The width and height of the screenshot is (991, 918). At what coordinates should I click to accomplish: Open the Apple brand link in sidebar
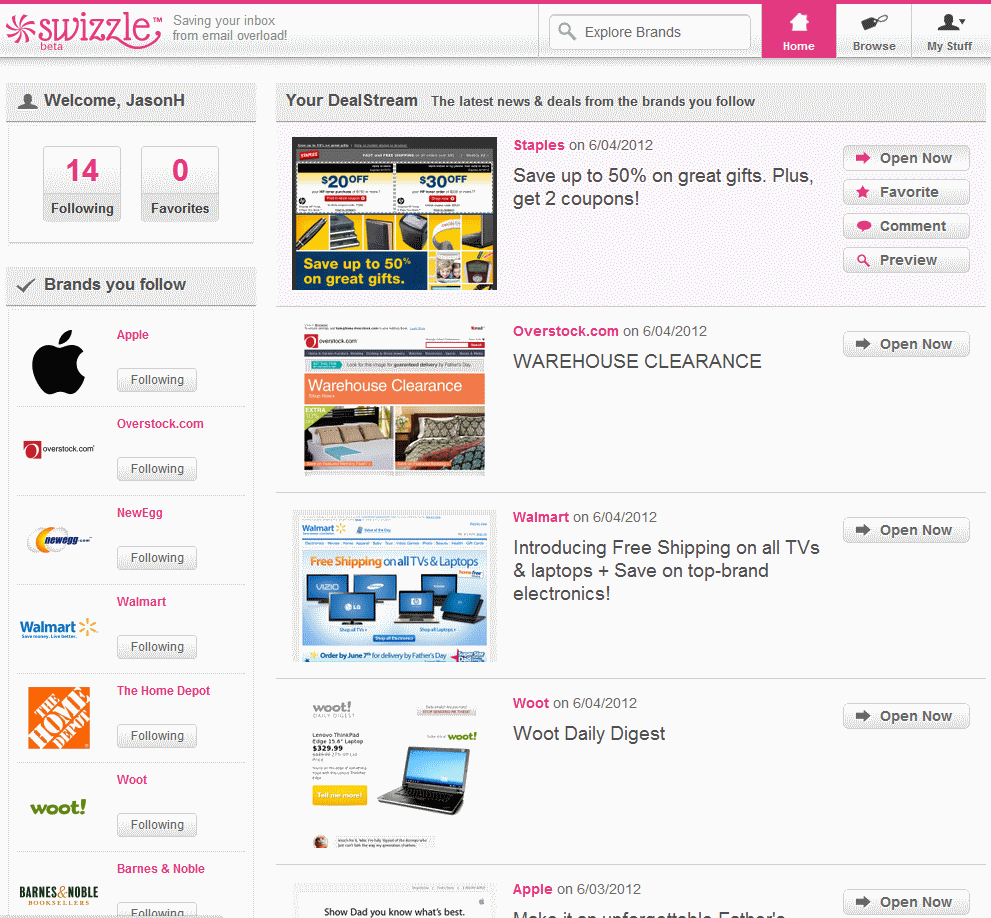click(133, 335)
